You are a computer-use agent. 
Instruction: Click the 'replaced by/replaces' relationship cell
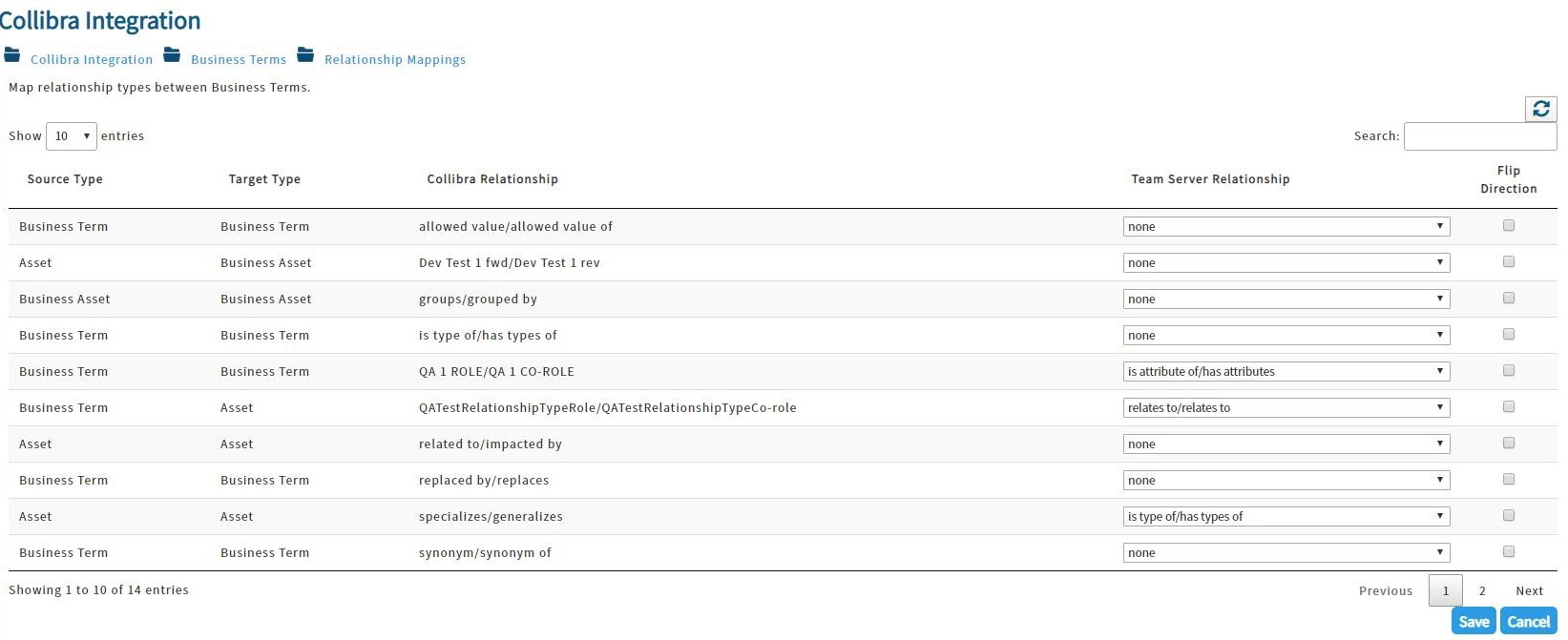[484, 481]
